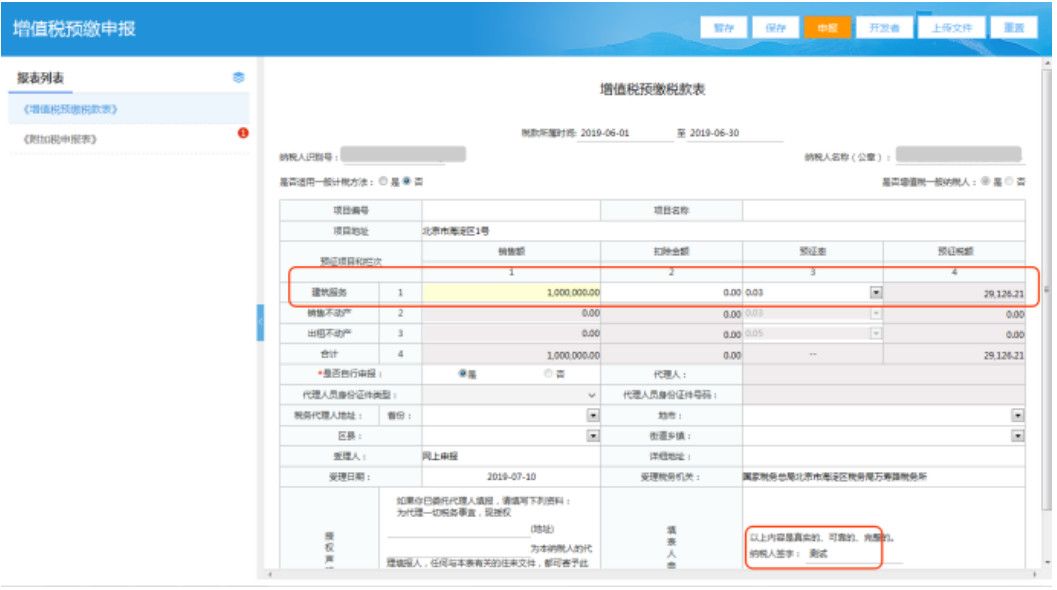The image size is (1057, 590).
Task: Click the 出租不动产 row label
Action: [329, 334]
